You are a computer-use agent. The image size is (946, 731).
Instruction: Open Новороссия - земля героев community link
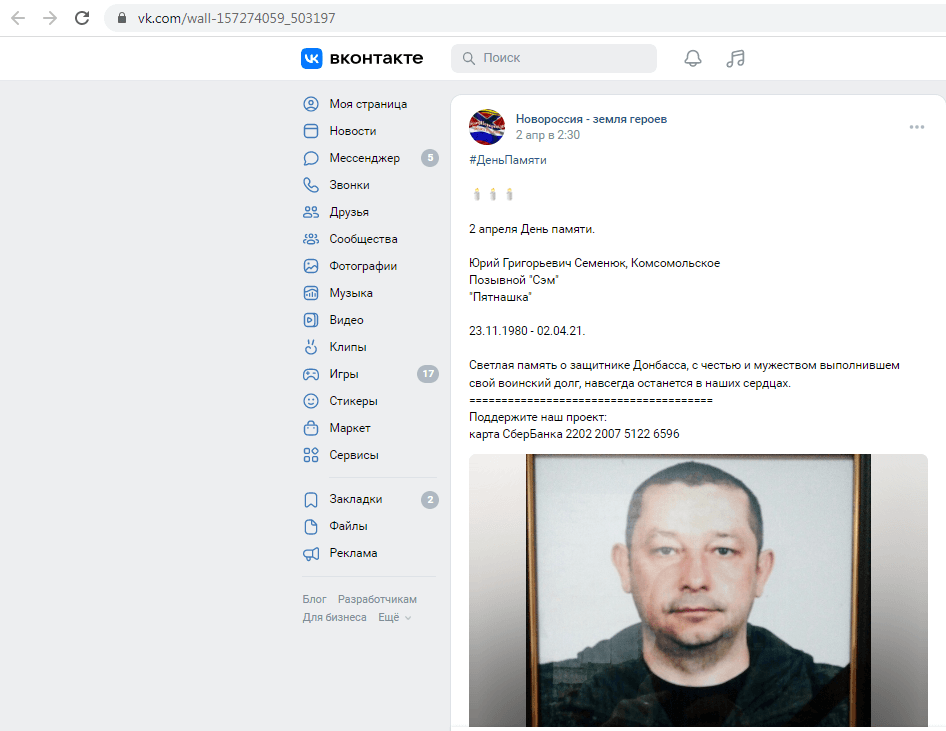tap(591, 119)
